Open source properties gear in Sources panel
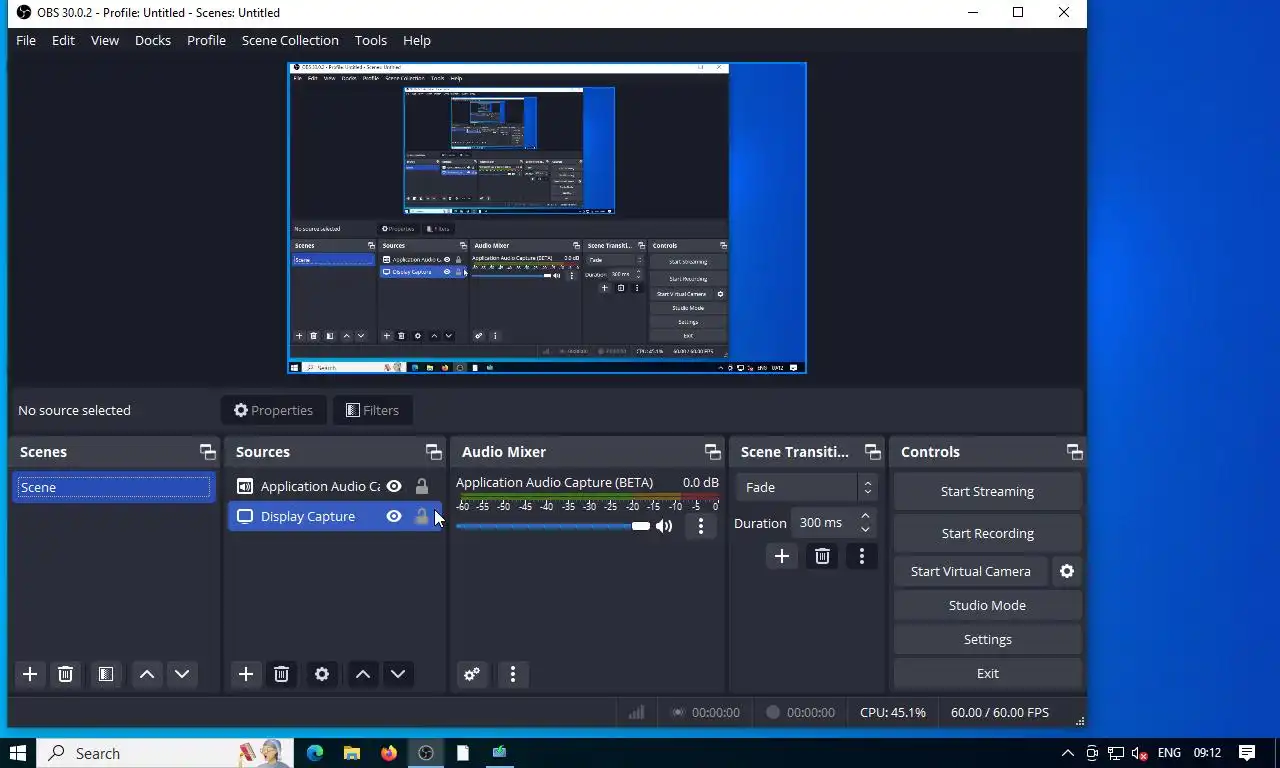This screenshot has height=768, width=1280. 322,674
